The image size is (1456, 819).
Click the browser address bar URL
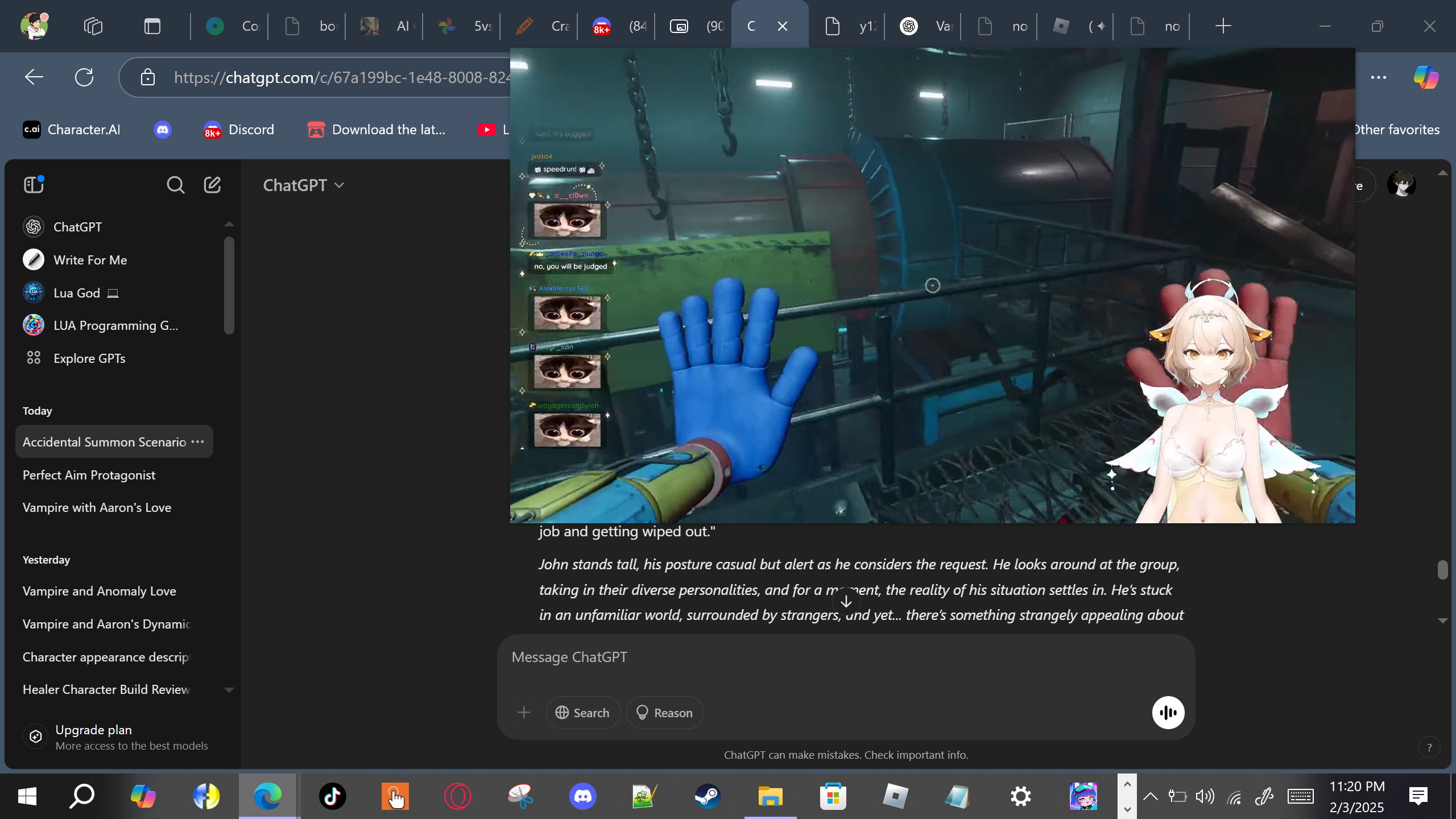341,77
